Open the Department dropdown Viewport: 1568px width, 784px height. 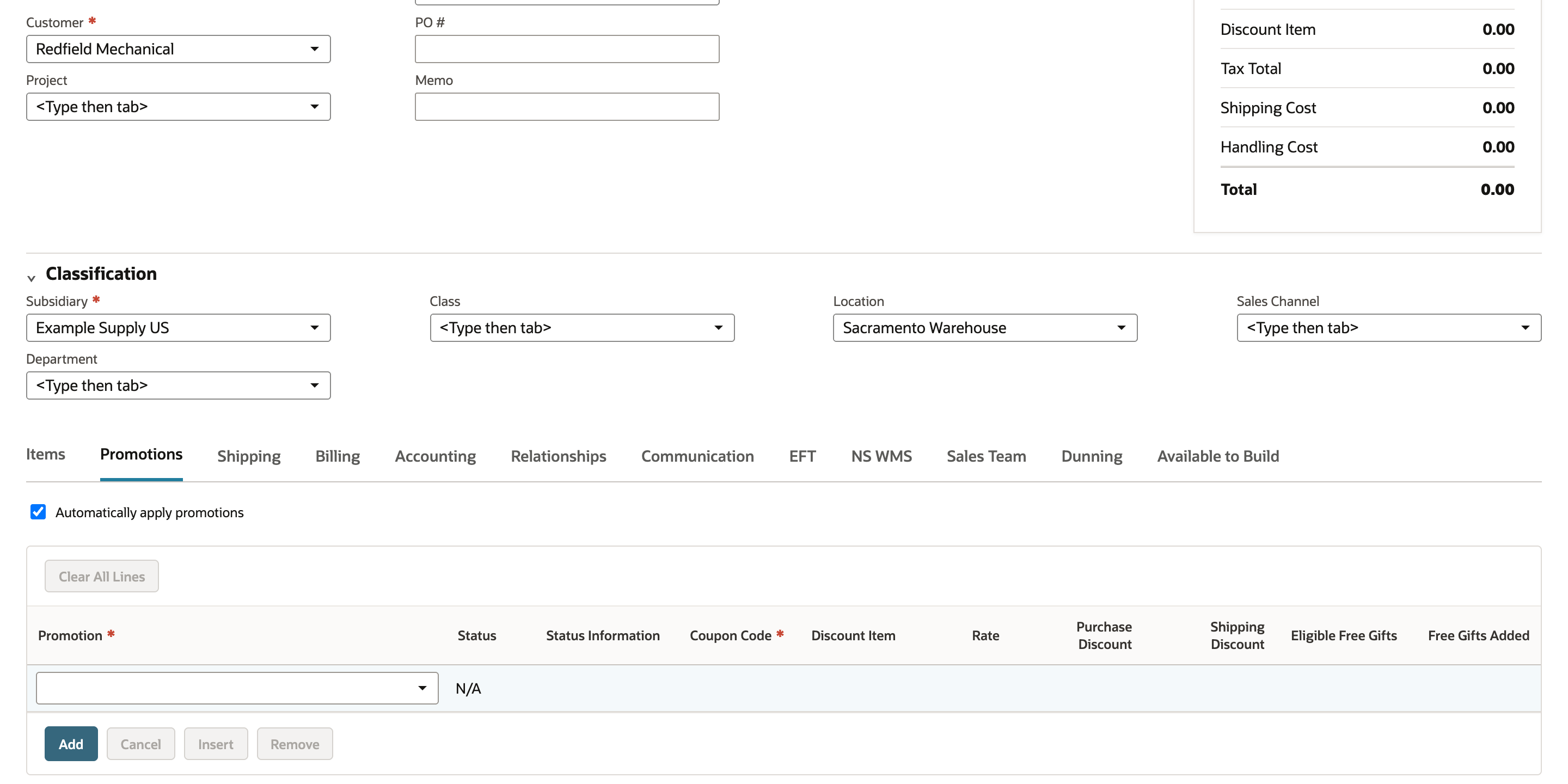coord(177,385)
